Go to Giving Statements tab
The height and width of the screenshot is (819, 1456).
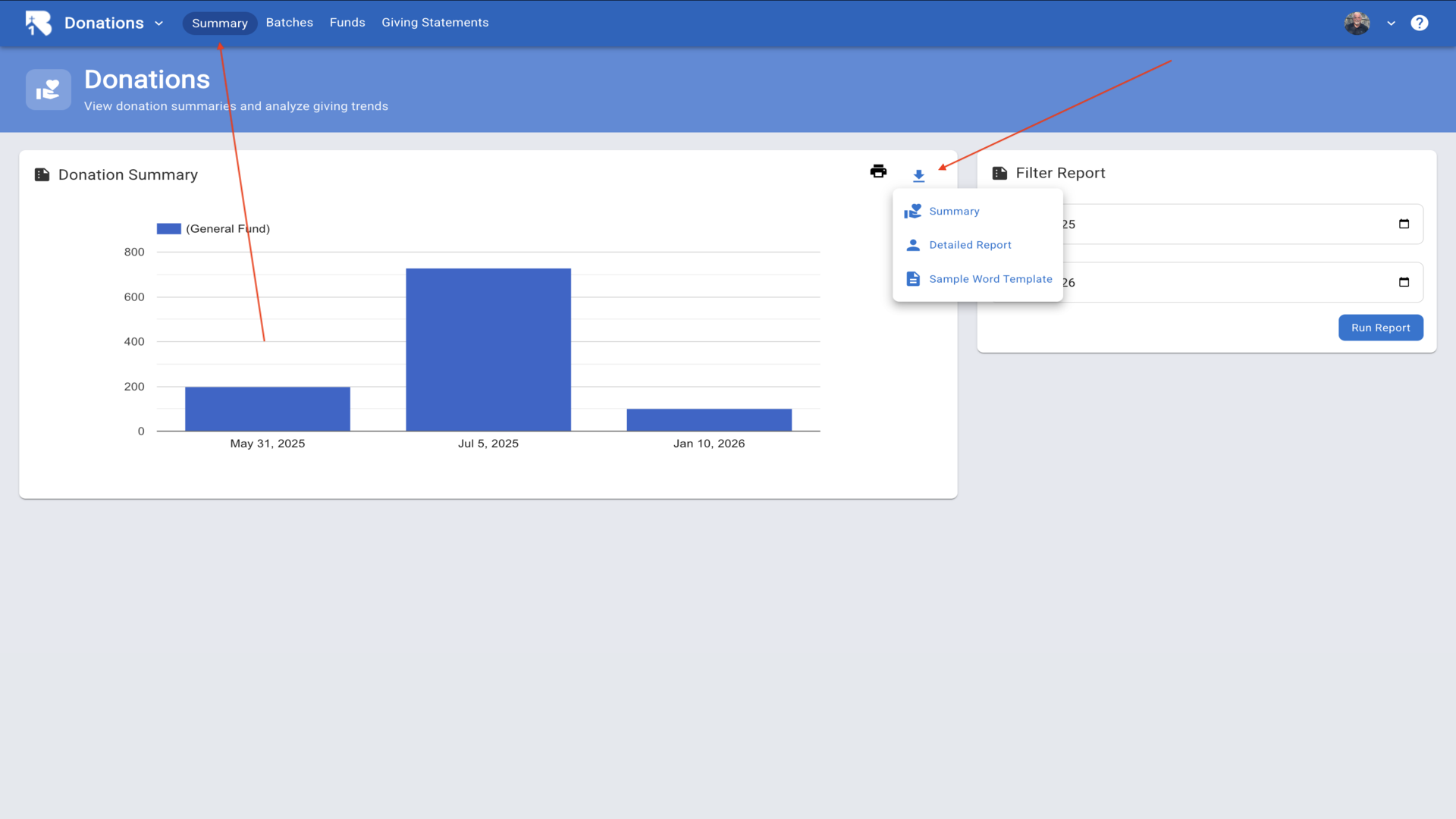[x=435, y=23]
